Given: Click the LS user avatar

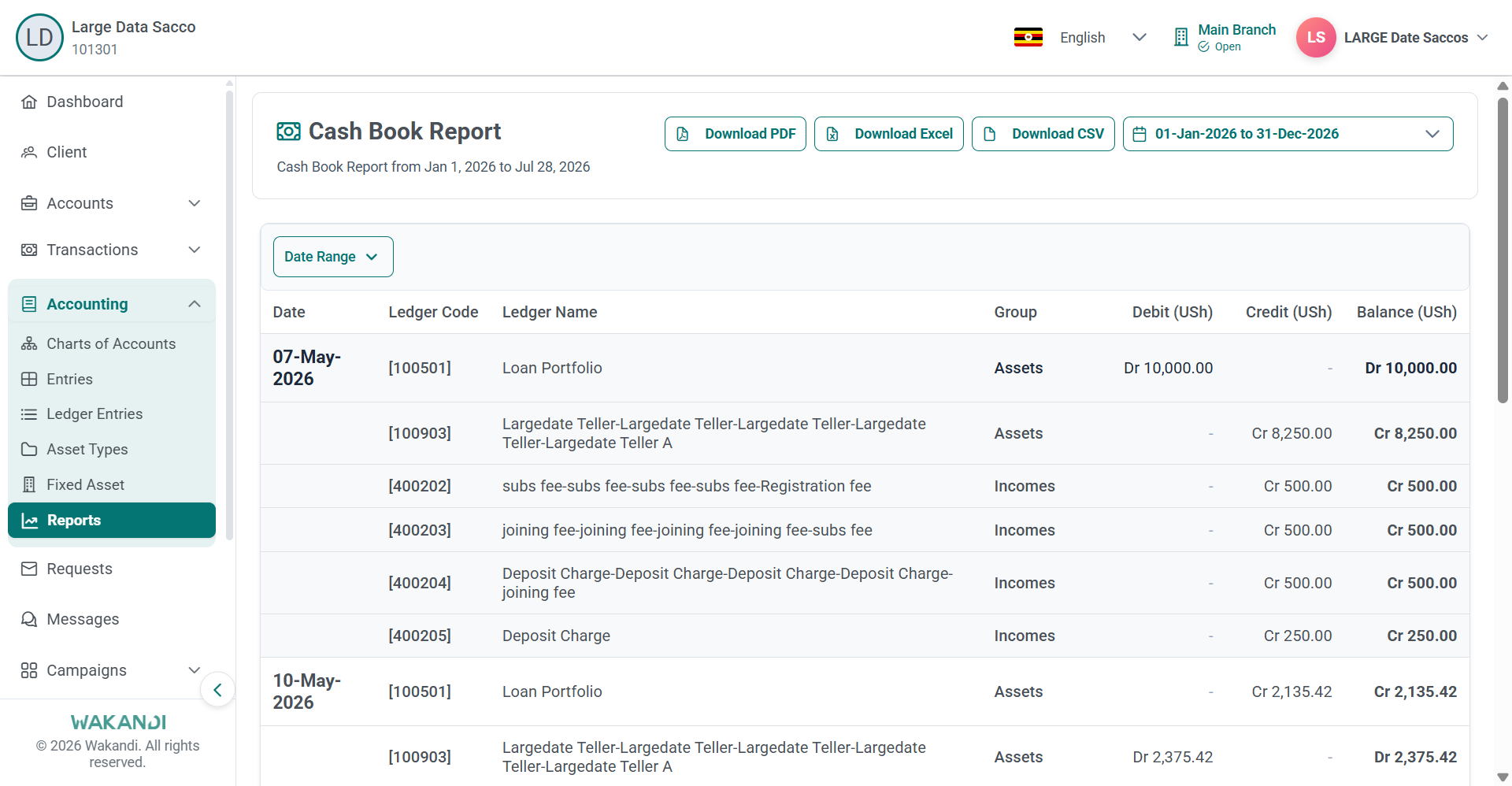Looking at the screenshot, I should [1315, 37].
